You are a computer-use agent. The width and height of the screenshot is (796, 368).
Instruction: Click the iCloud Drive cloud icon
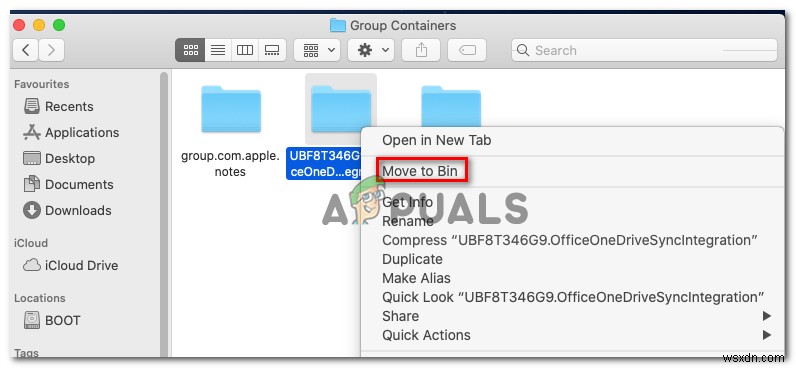(x=32, y=265)
